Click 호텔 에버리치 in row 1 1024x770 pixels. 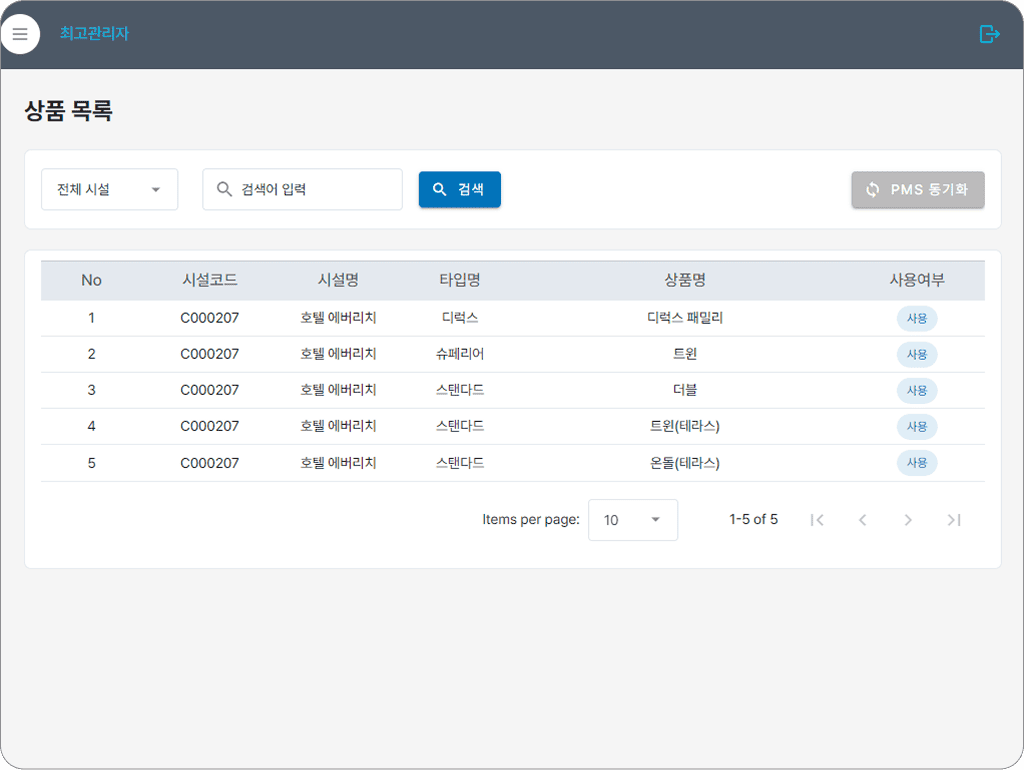coord(338,318)
